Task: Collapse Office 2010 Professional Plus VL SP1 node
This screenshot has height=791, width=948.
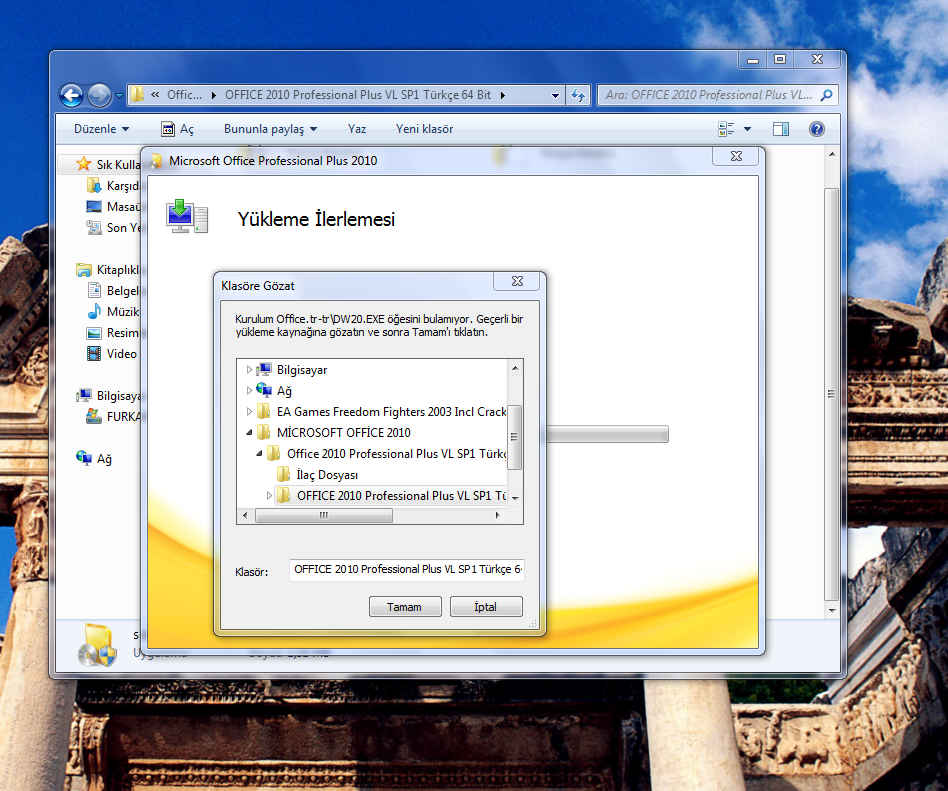Action: [259, 454]
